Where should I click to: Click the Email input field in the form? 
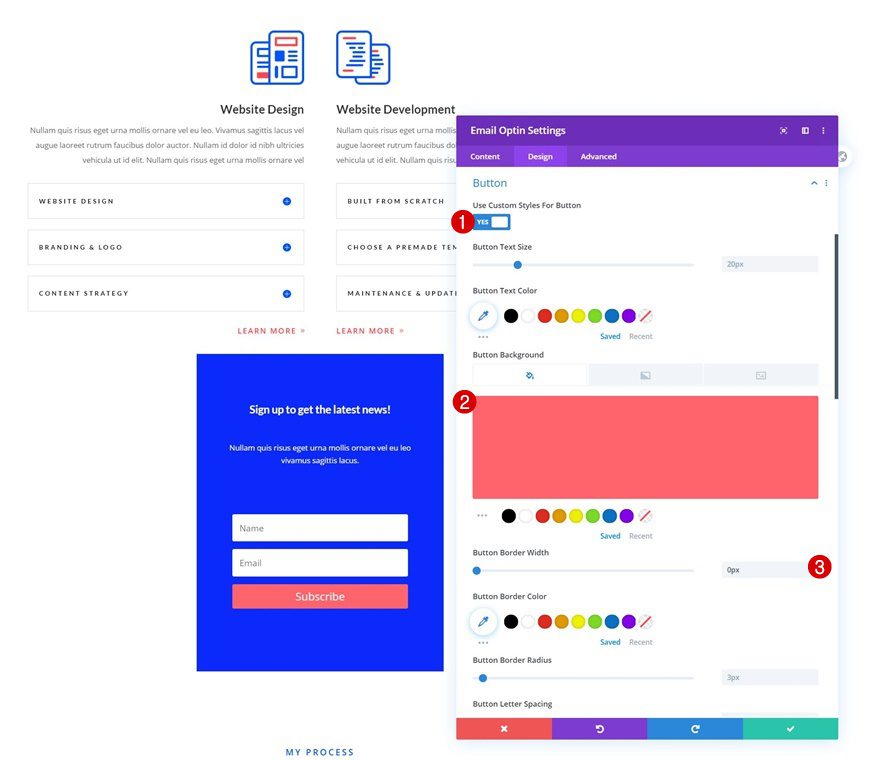(319, 562)
